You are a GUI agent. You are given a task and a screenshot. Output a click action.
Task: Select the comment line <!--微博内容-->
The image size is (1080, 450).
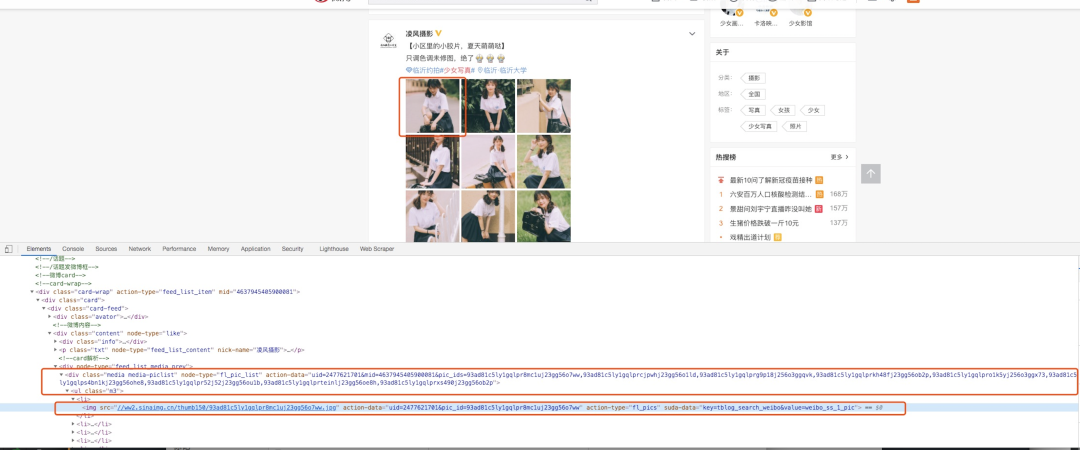coord(76,325)
